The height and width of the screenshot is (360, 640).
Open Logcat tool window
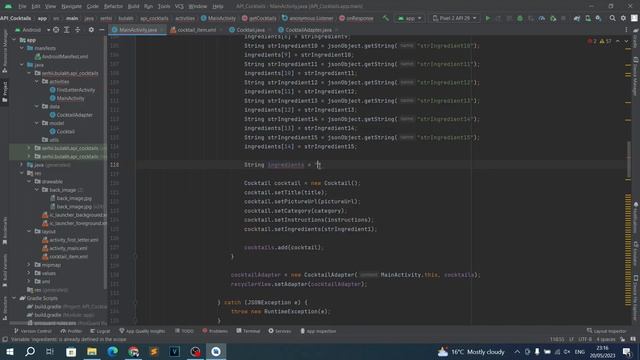(x=100, y=331)
